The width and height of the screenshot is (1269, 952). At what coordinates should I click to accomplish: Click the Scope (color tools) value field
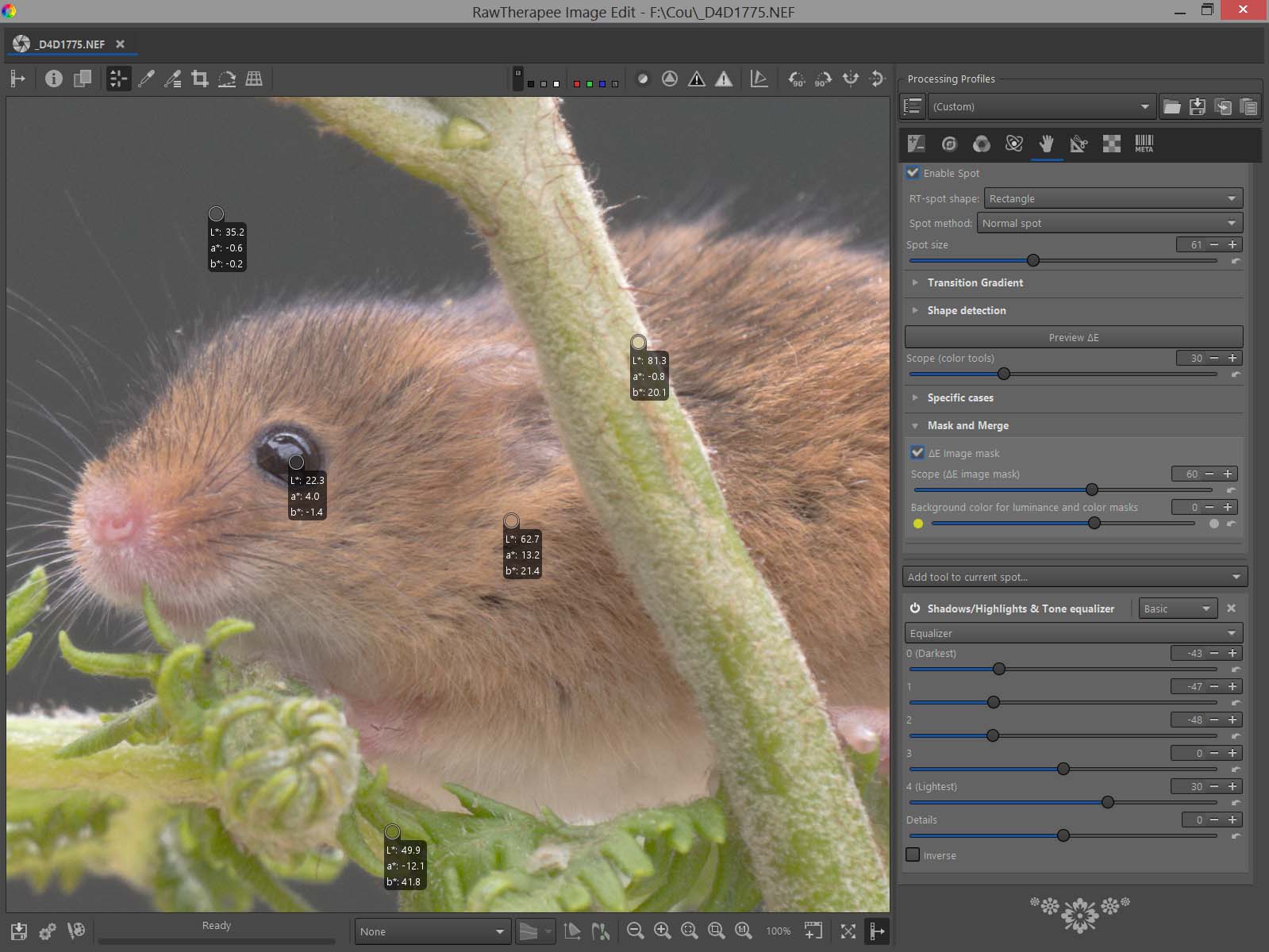(x=1190, y=359)
